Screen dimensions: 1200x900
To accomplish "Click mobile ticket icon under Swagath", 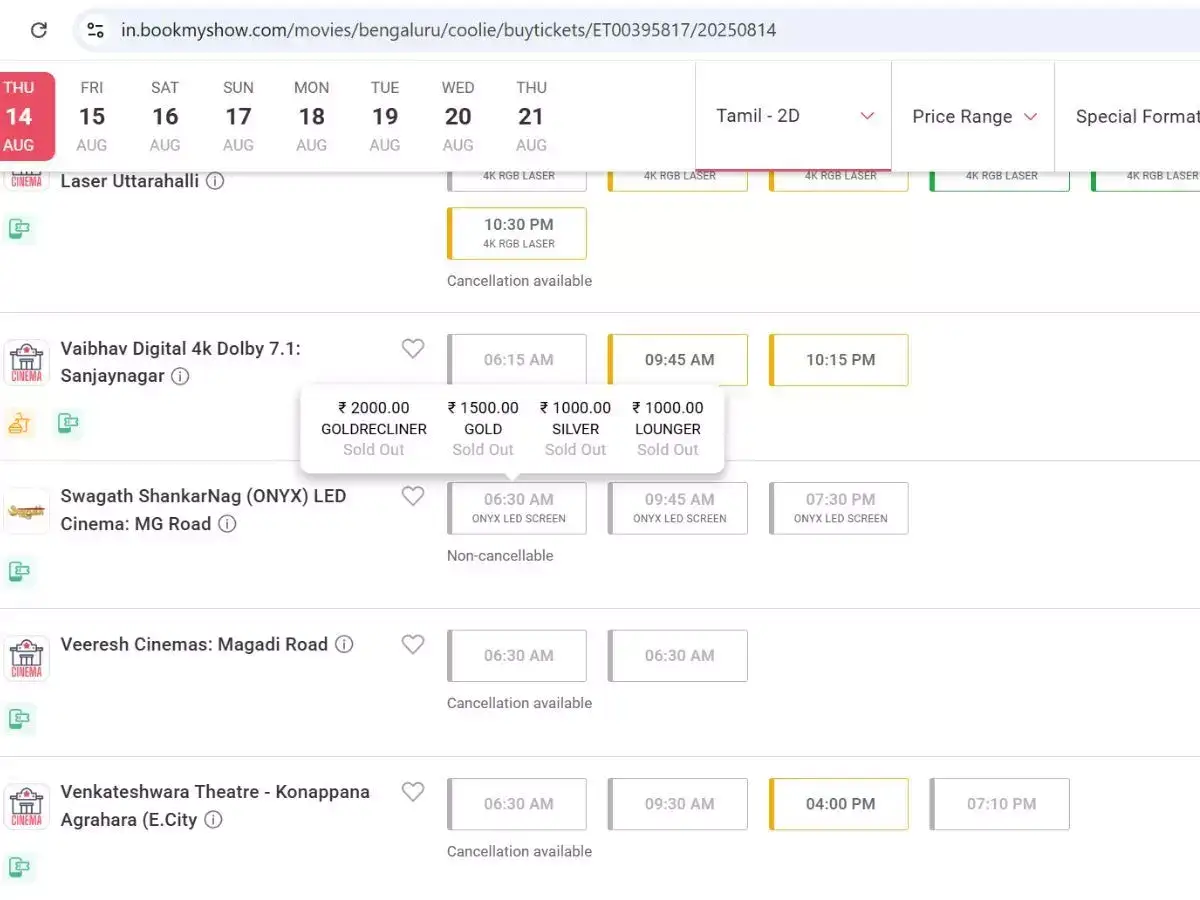I will pyautogui.click(x=19, y=571).
